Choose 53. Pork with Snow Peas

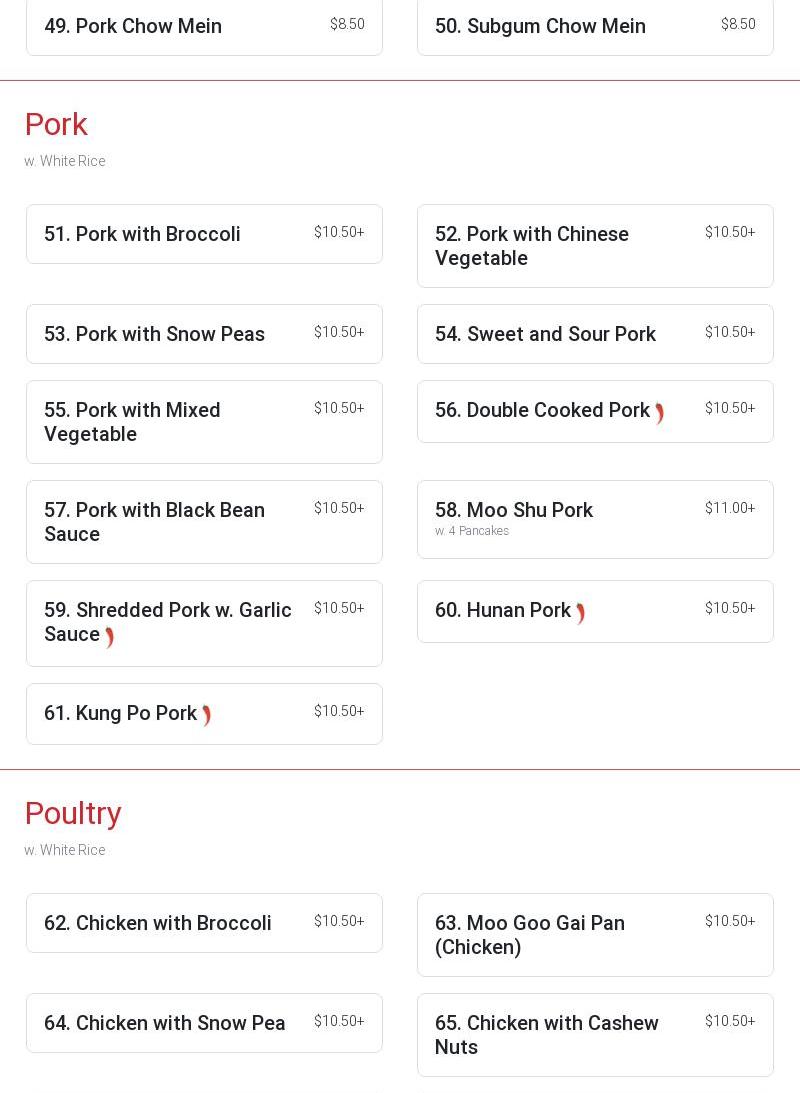click(204, 334)
